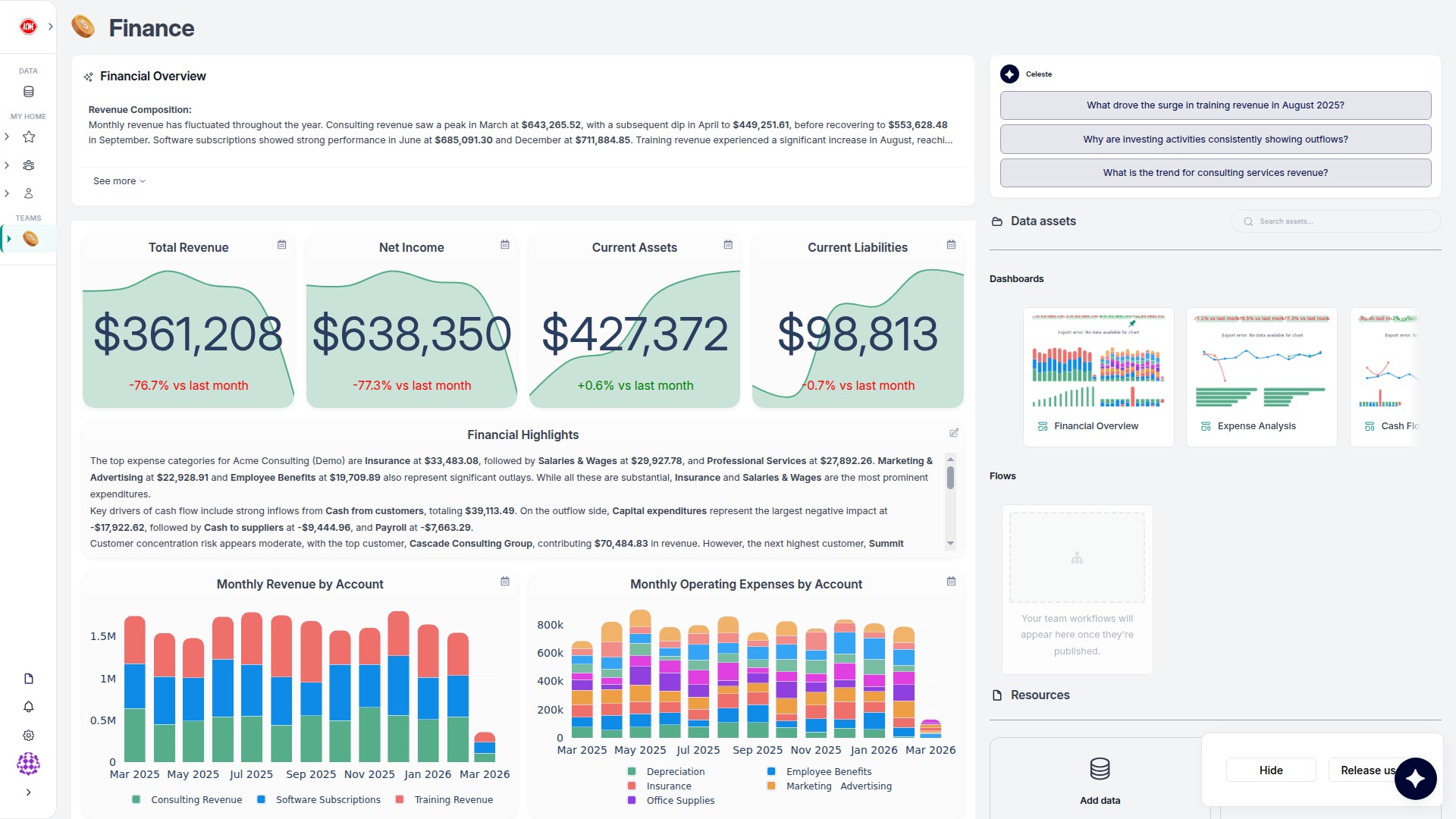1456x819 pixels.
Task: Select the Finance team item in sidebar
Action: pos(30,239)
